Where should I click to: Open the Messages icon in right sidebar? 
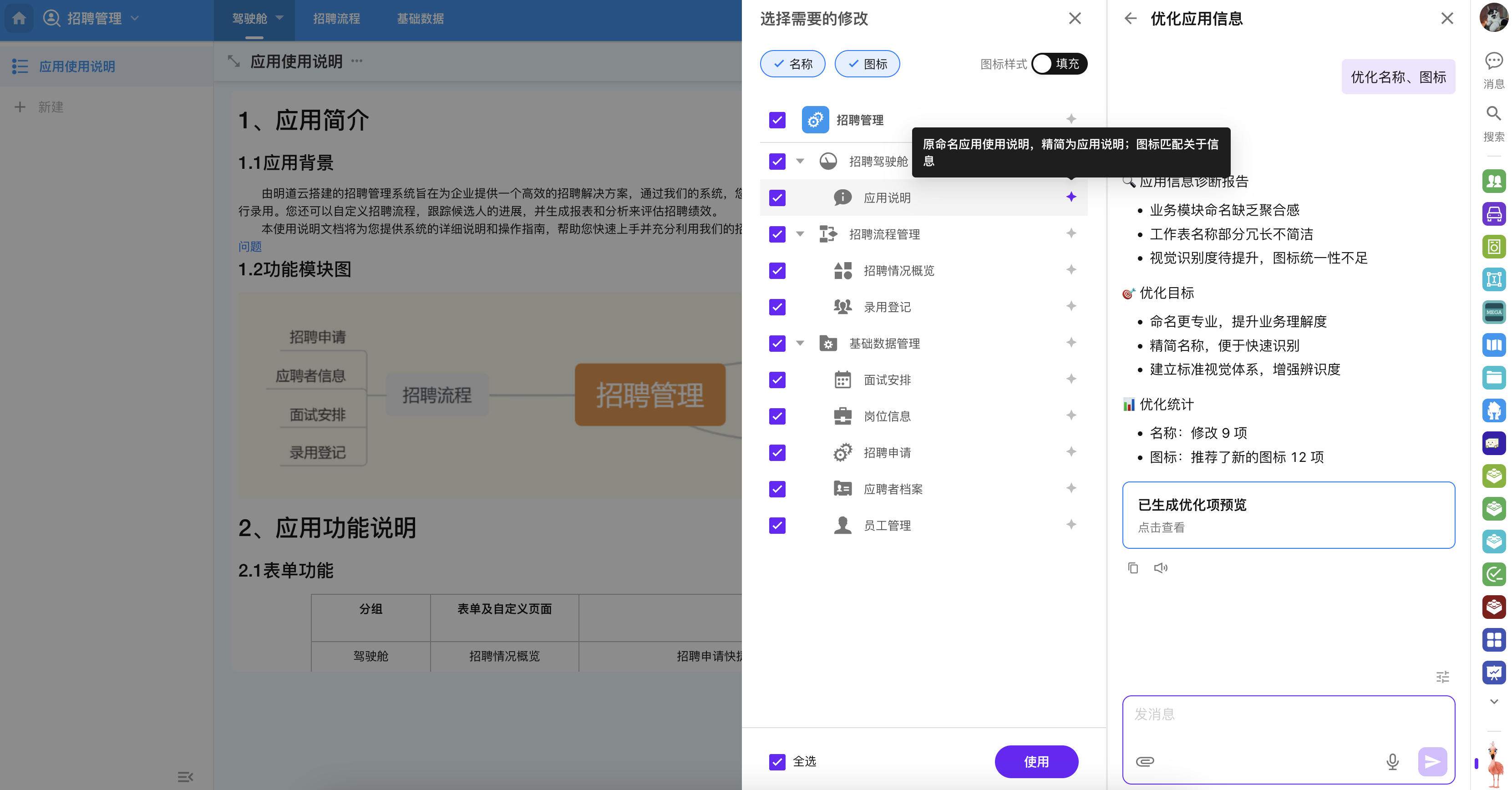(x=1493, y=61)
